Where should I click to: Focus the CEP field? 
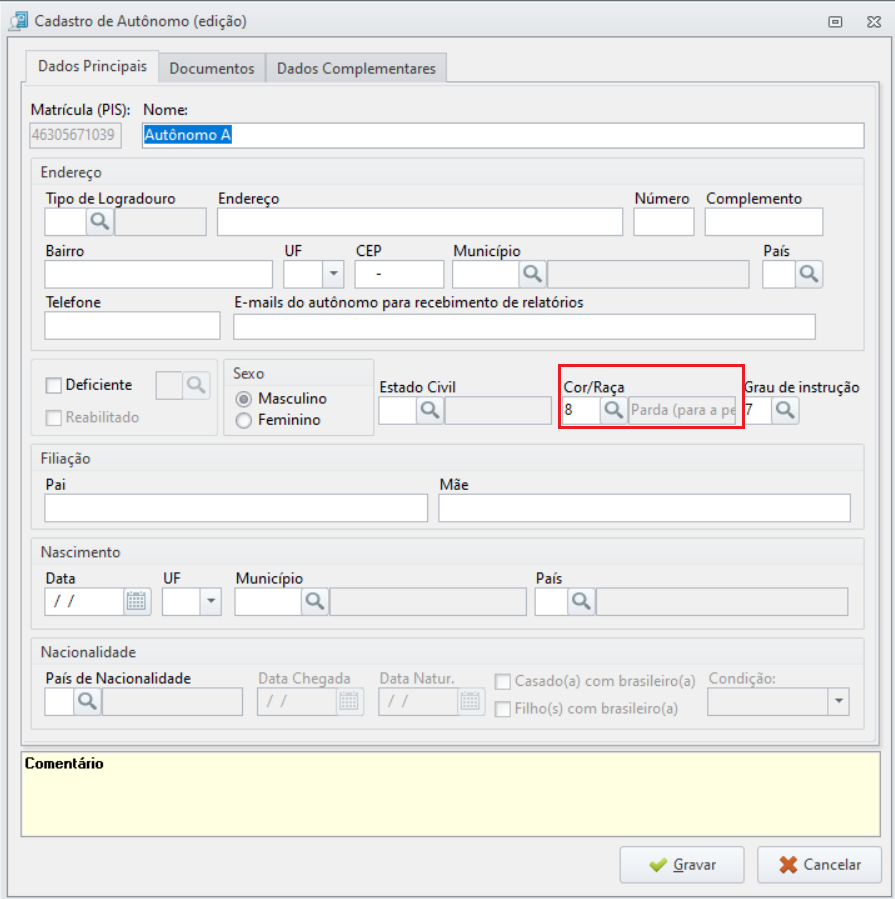click(399, 275)
